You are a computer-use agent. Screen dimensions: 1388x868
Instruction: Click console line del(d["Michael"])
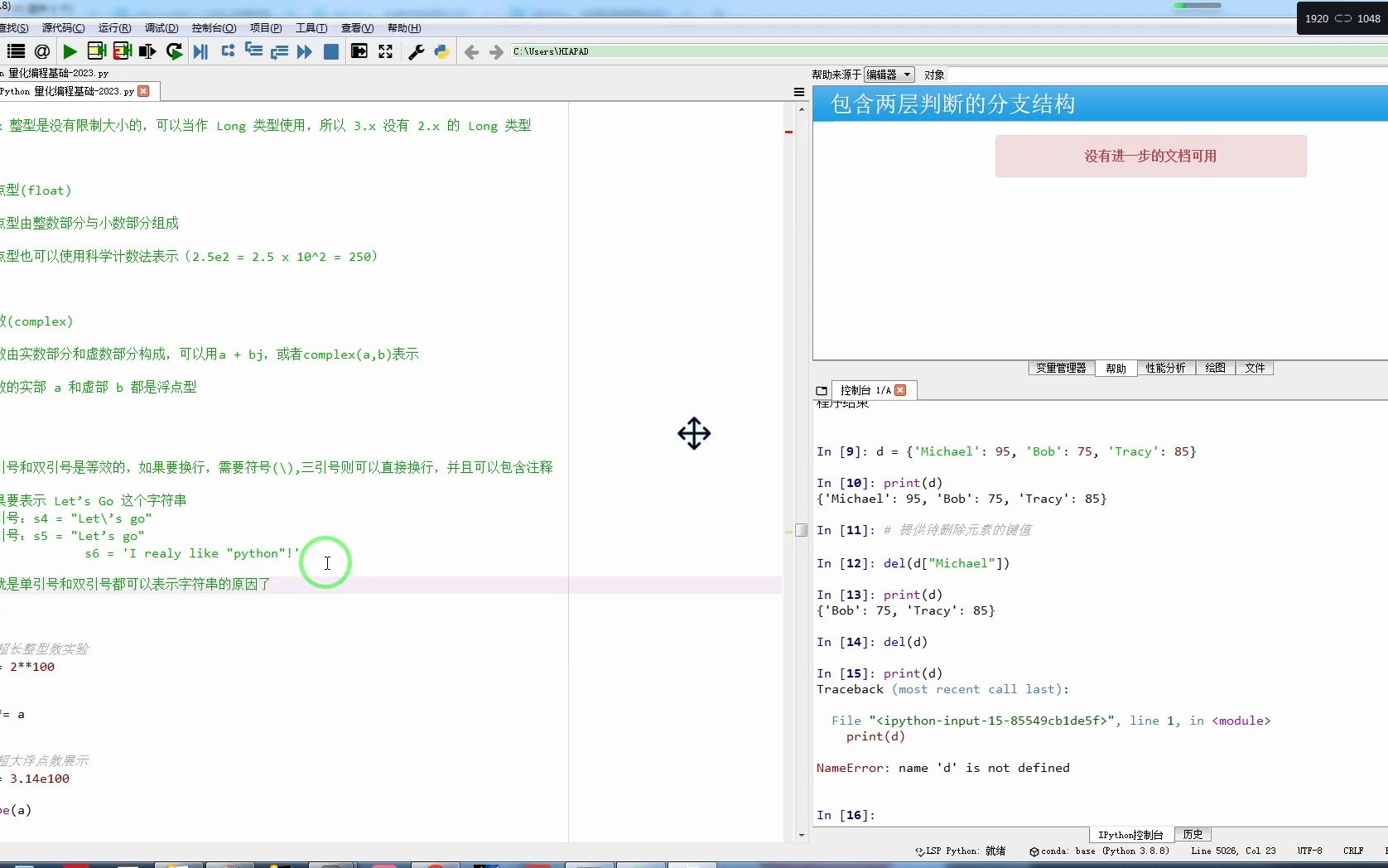click(x=947, y=563)
